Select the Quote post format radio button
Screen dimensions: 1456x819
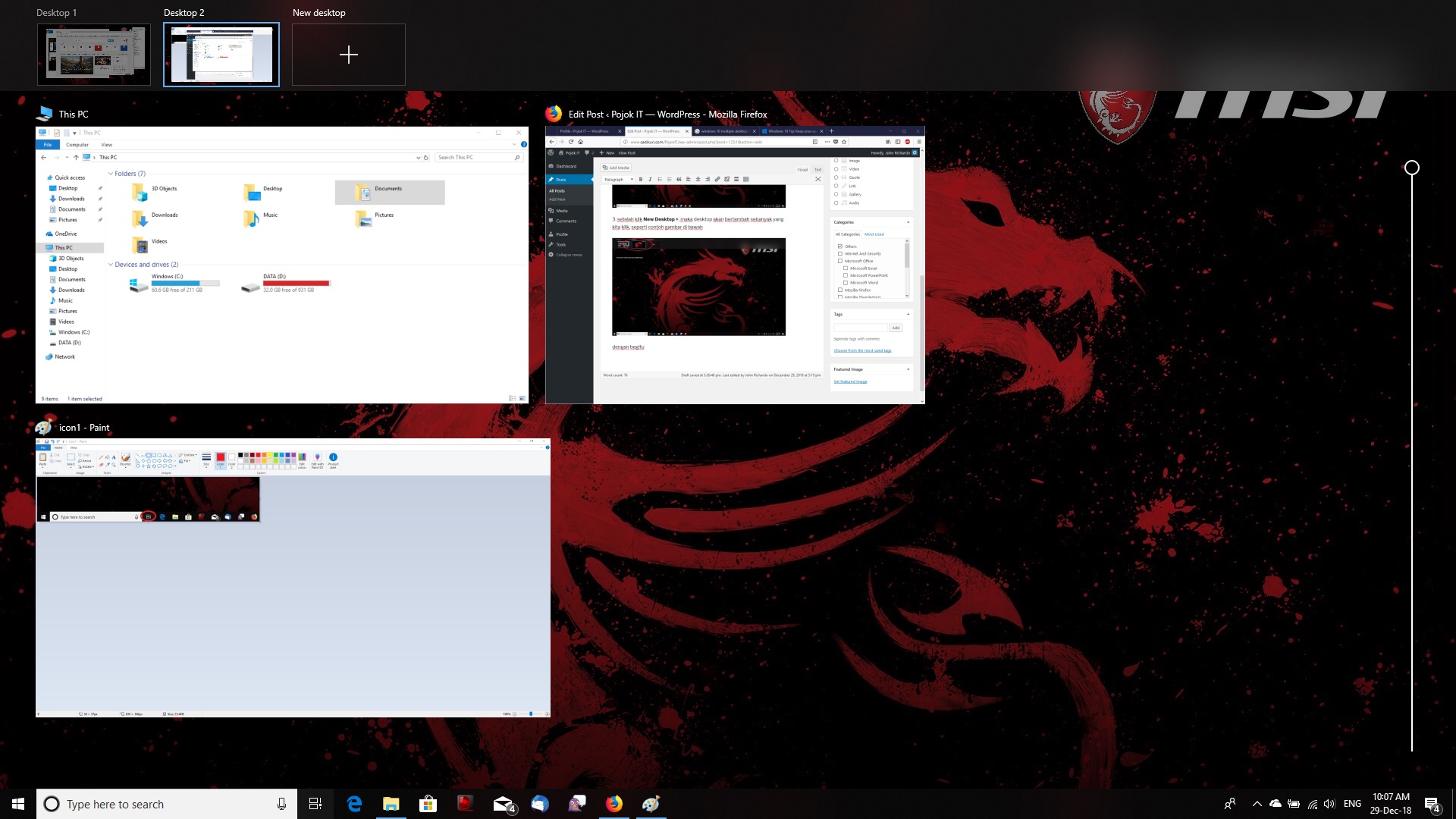836,177
